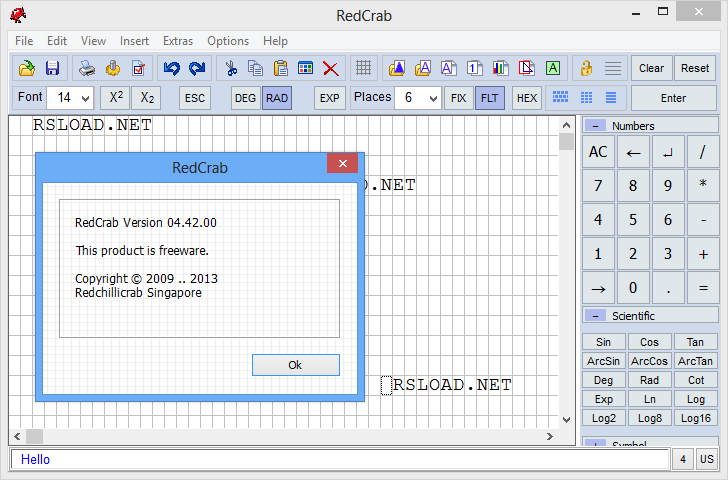Open the Edit menu
The width and height of the screenshot is (728, 480).
click(57, 41)
